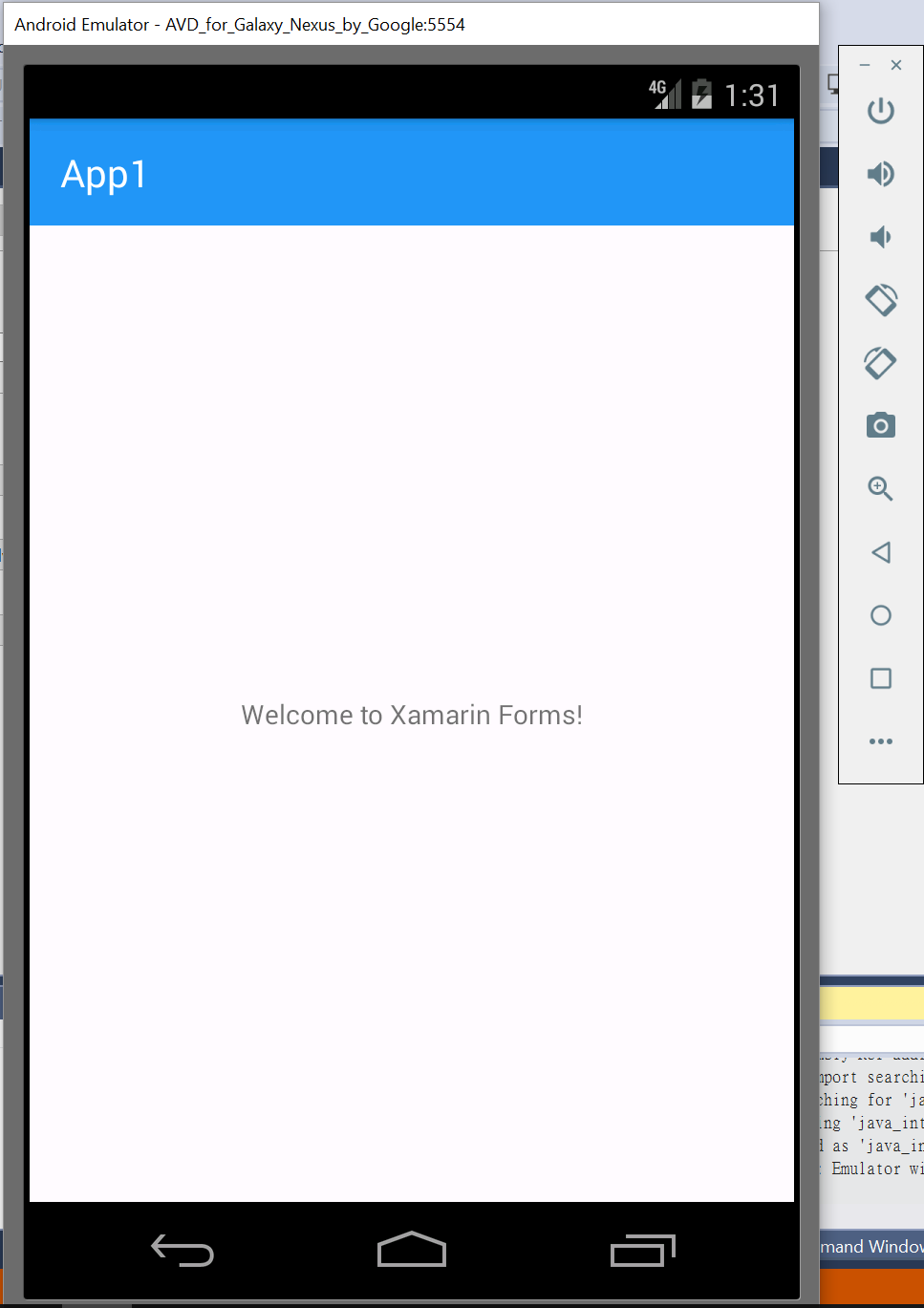Tap Android on-screen Back arrow
The image size is (924, 1308).
click(183, 1250)
